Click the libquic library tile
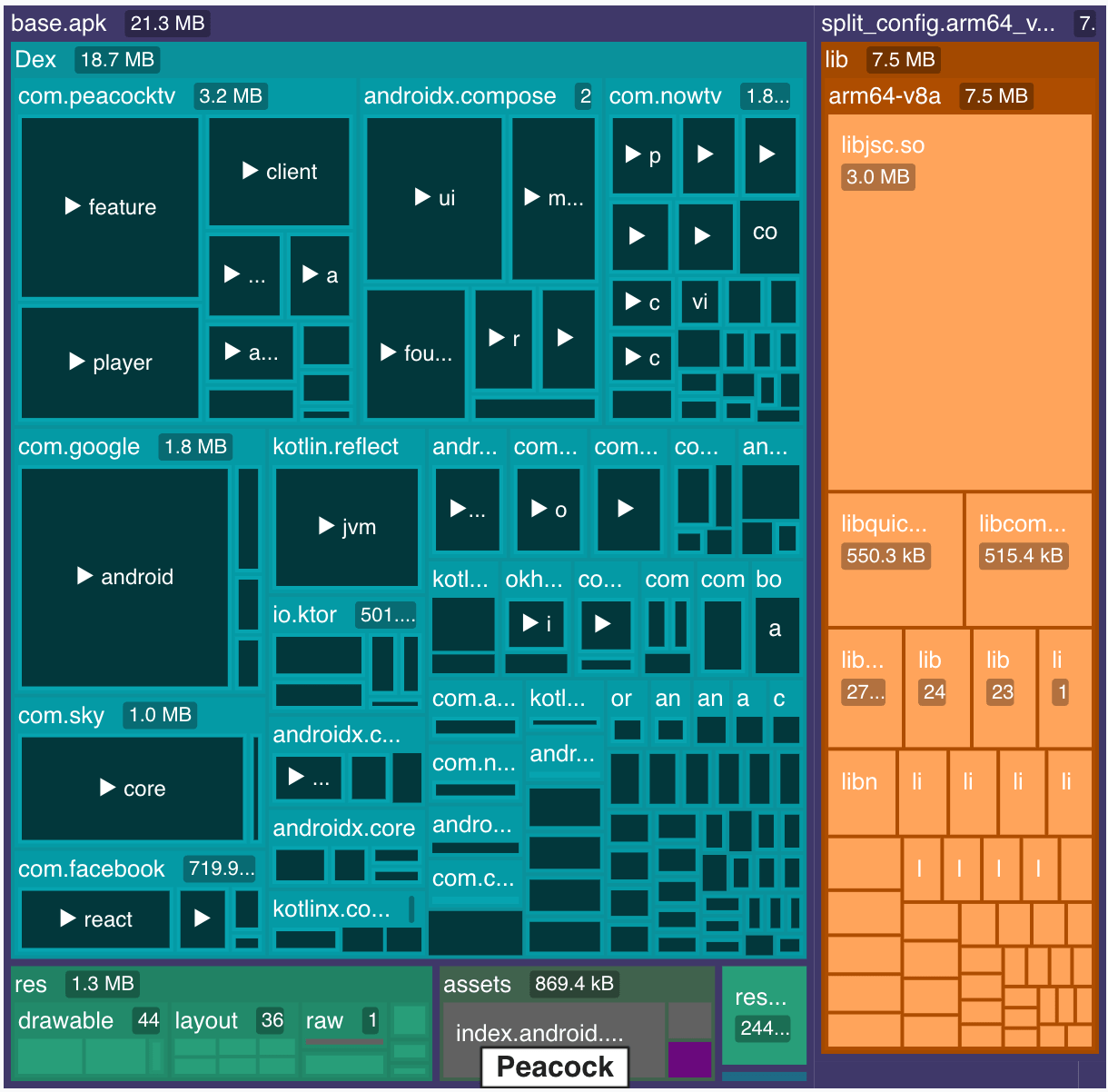 (x=895, y=559)
